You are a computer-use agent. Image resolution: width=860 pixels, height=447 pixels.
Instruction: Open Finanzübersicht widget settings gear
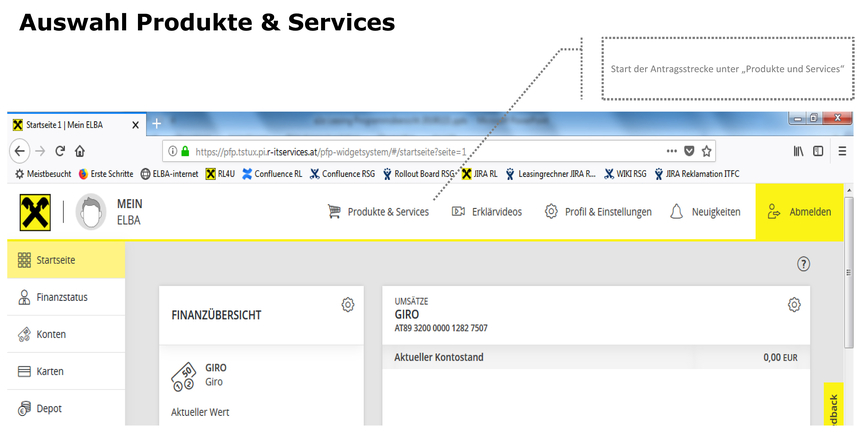click(x=347, y=304)
